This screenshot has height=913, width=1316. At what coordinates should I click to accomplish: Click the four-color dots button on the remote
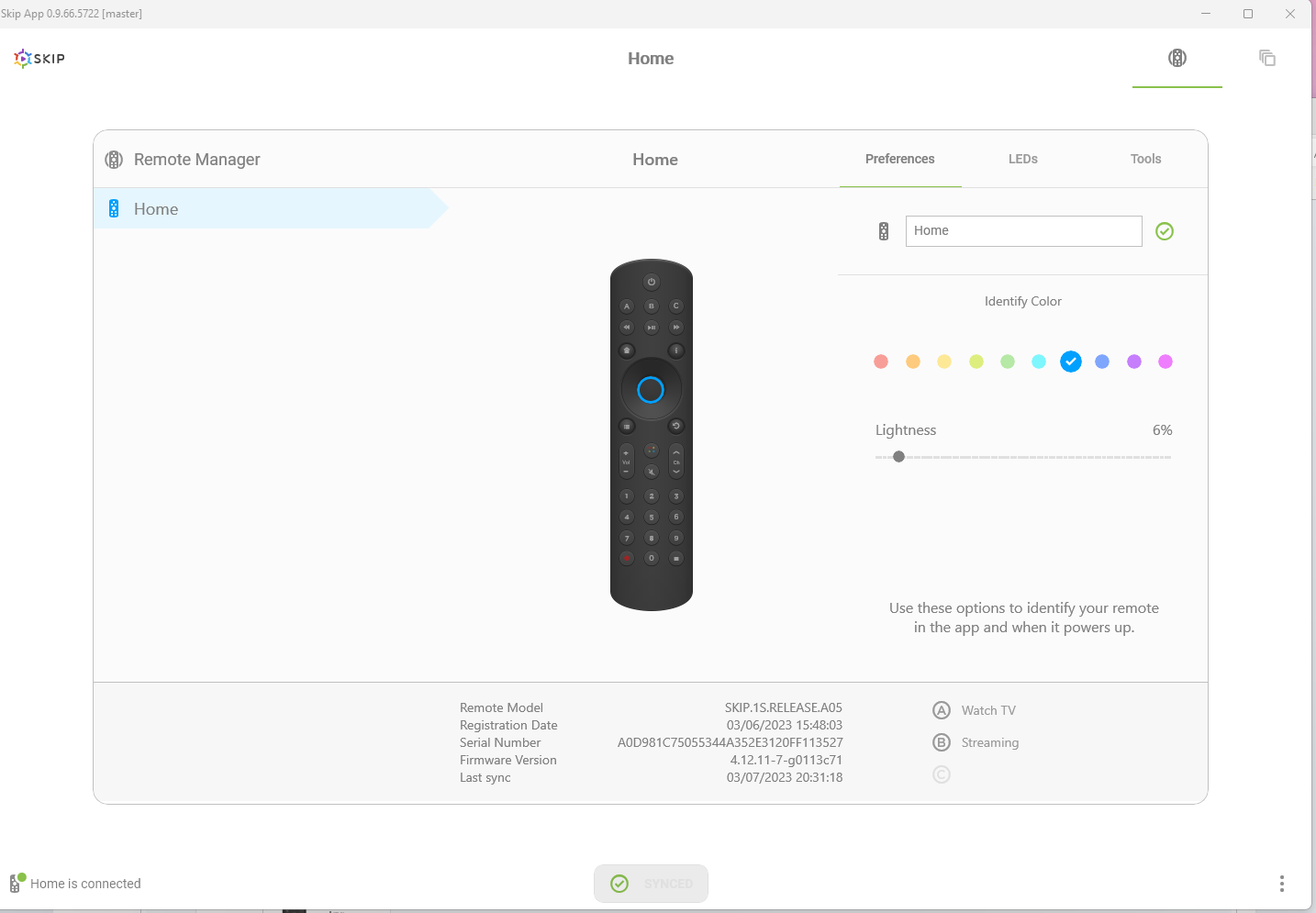point(652,451)
